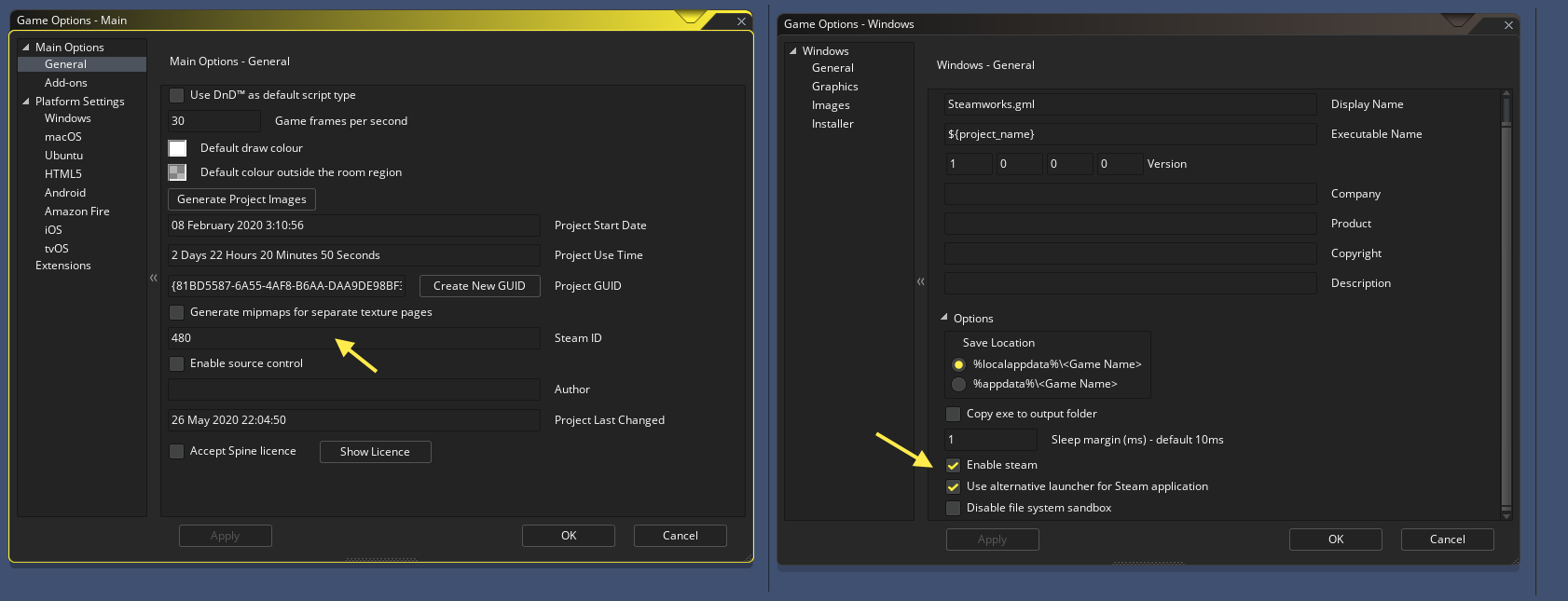Toggle Generate mipmaps for separate texture pages
This screenshot has height=601, width=1568.
176,312
